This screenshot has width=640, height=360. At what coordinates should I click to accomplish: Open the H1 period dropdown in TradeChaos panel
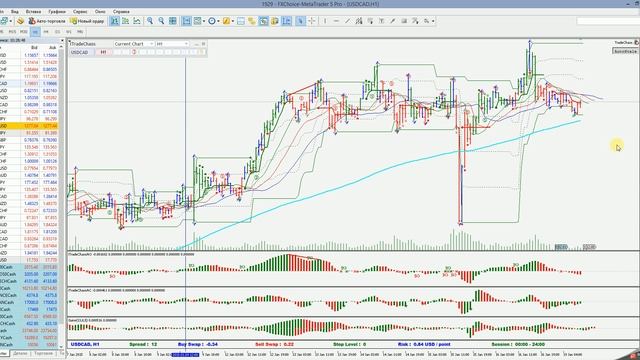click(x=172, y=44)
